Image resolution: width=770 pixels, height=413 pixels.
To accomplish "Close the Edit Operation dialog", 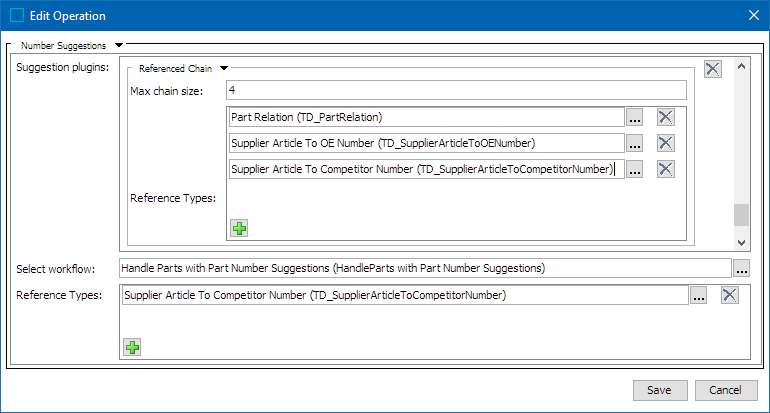I will (x=754, y=15).
